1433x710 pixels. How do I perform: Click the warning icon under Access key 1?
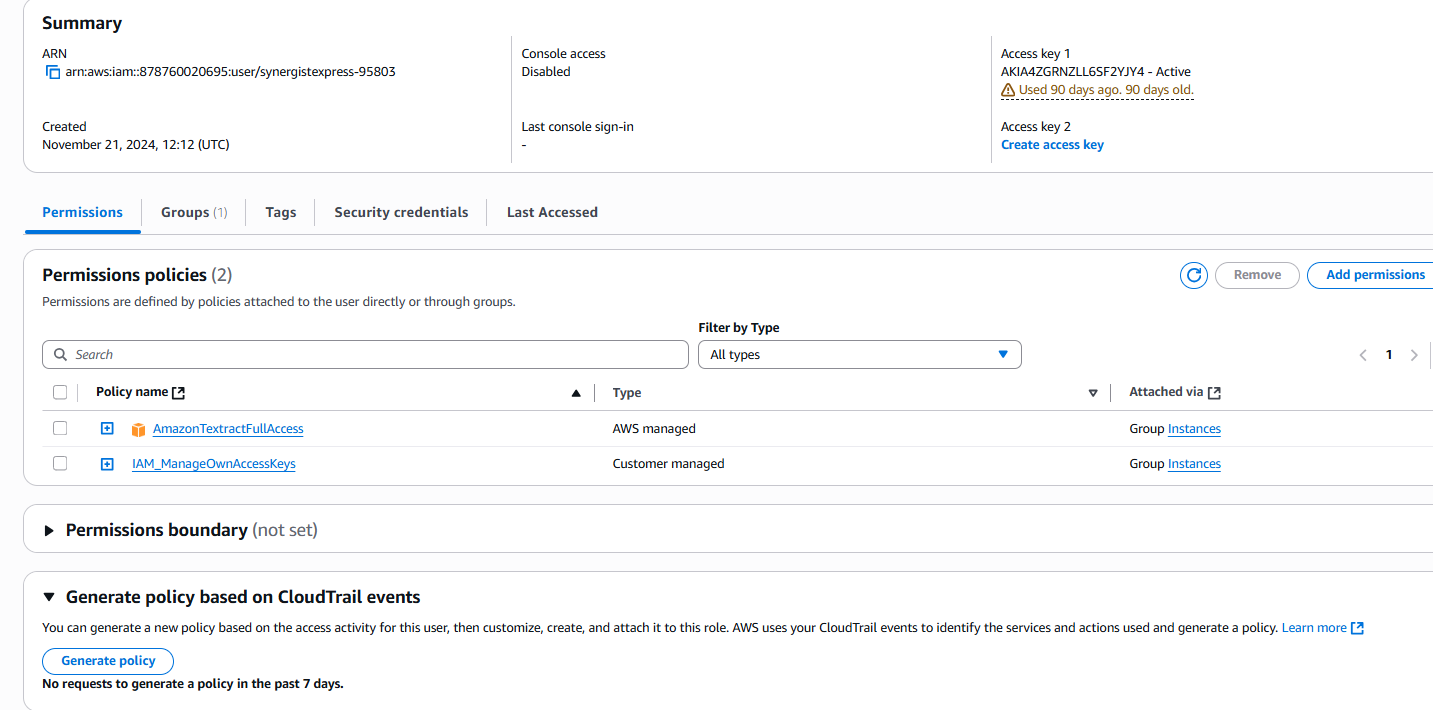point(1008,90)
